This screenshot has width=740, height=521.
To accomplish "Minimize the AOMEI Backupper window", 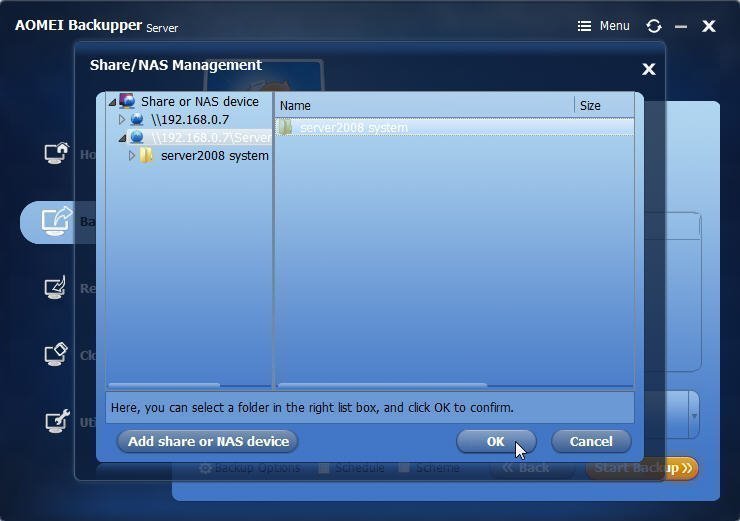I will [x=681, y=27].
